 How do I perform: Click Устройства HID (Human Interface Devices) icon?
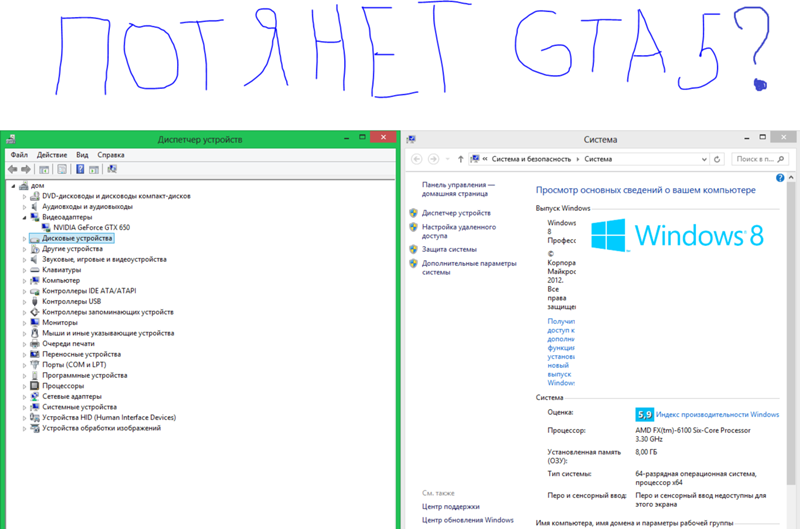[x=35, y=418]
